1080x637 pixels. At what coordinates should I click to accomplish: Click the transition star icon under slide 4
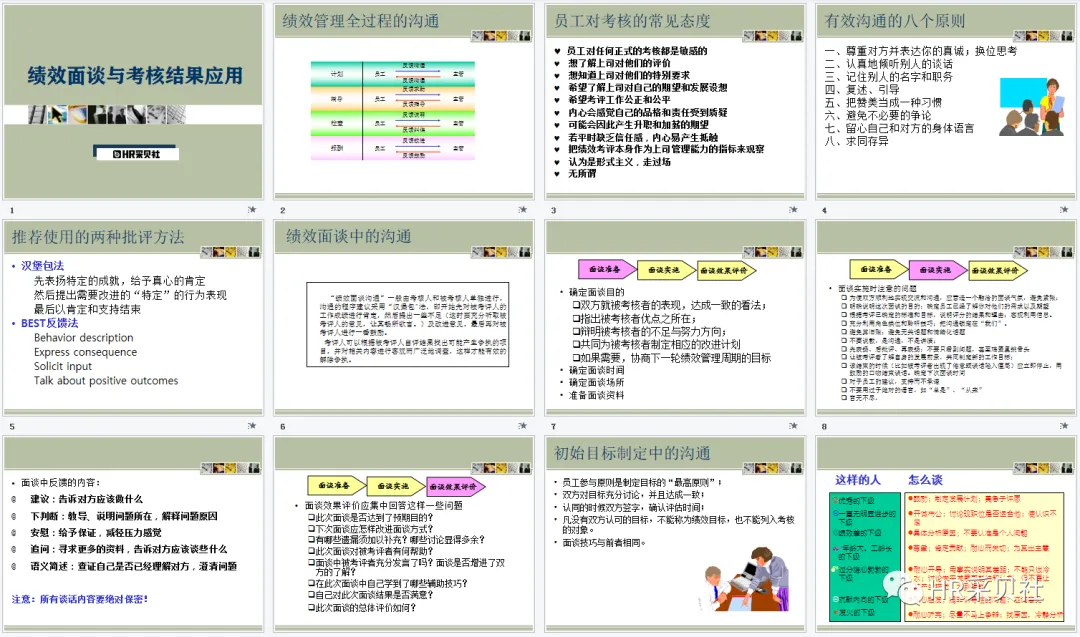coord(1064,209)
